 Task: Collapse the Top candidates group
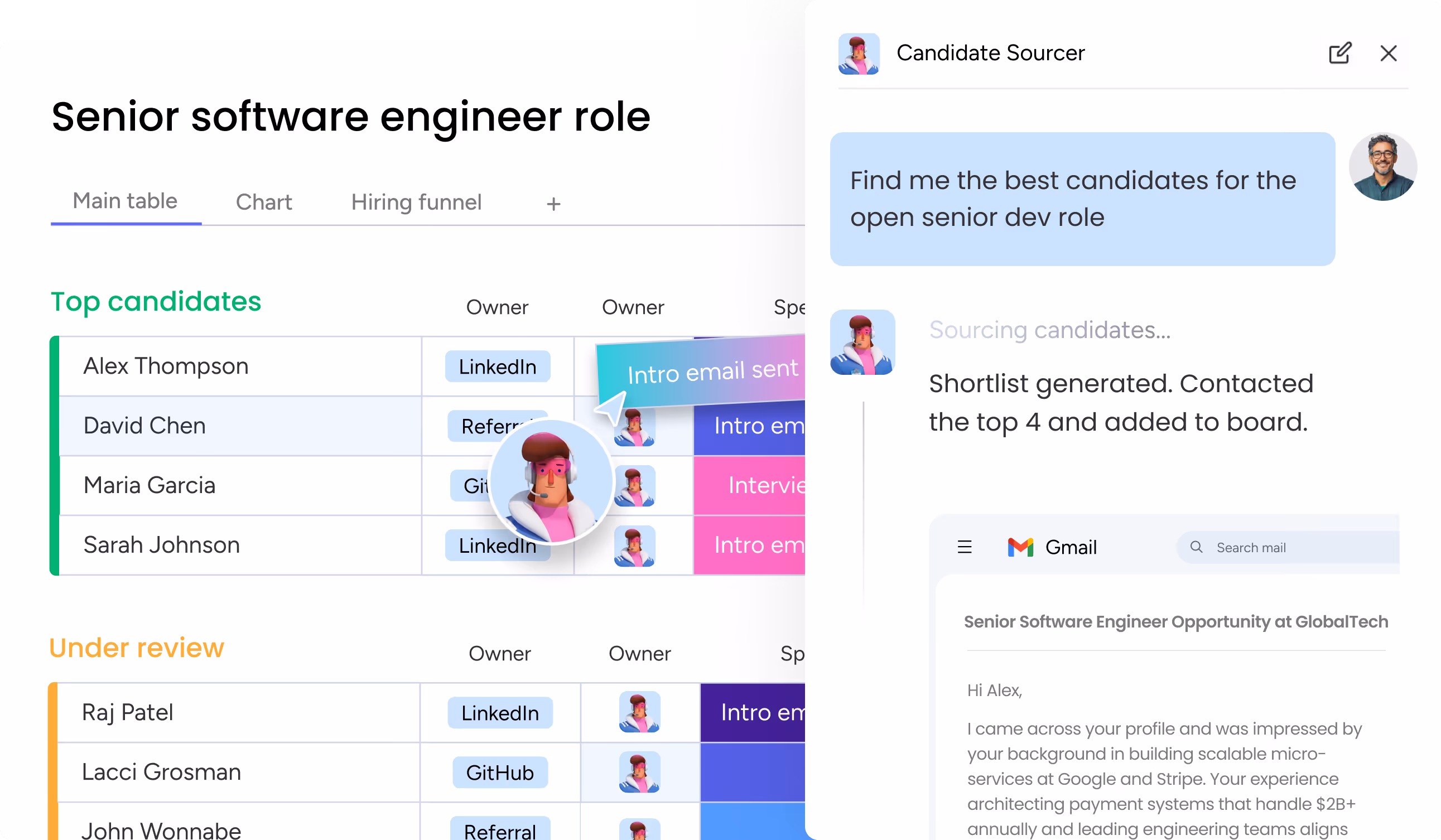coord(156,301)
